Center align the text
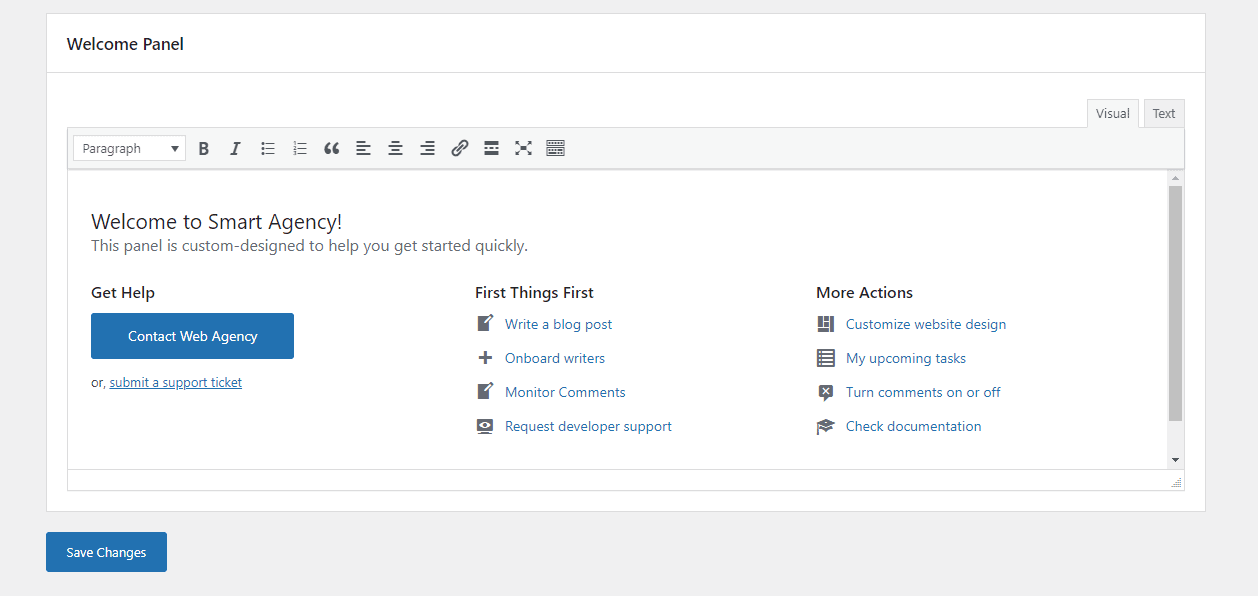The height and width of the screenshot is (596, 1258). 396,149
